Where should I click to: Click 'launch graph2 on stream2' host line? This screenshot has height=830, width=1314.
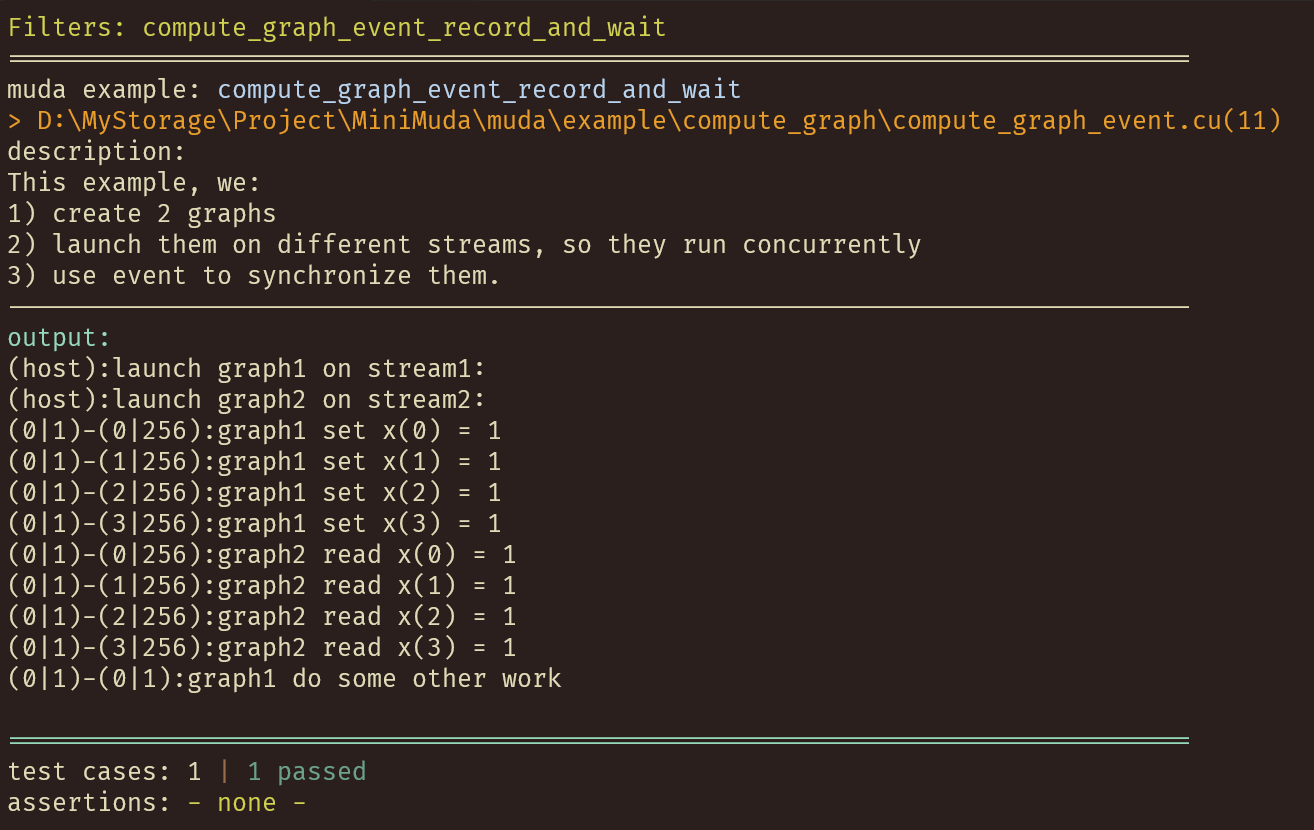point(247,400)
